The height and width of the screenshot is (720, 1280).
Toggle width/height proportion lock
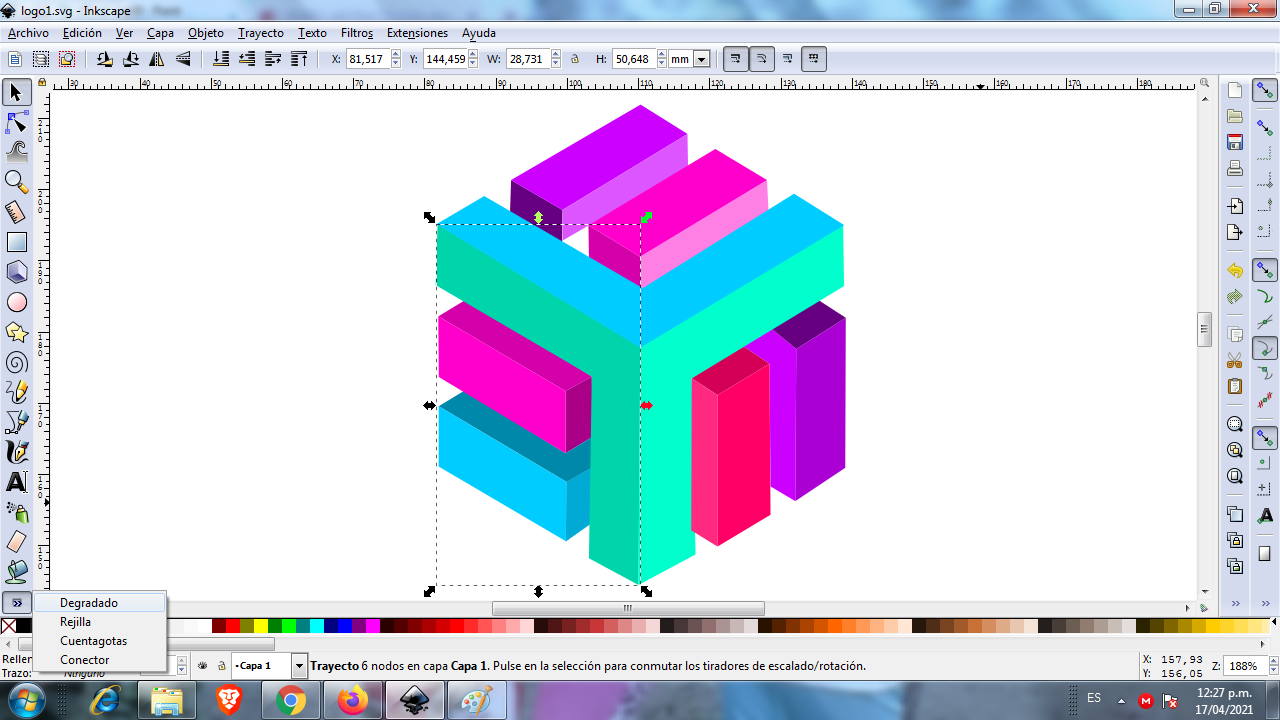575,59
